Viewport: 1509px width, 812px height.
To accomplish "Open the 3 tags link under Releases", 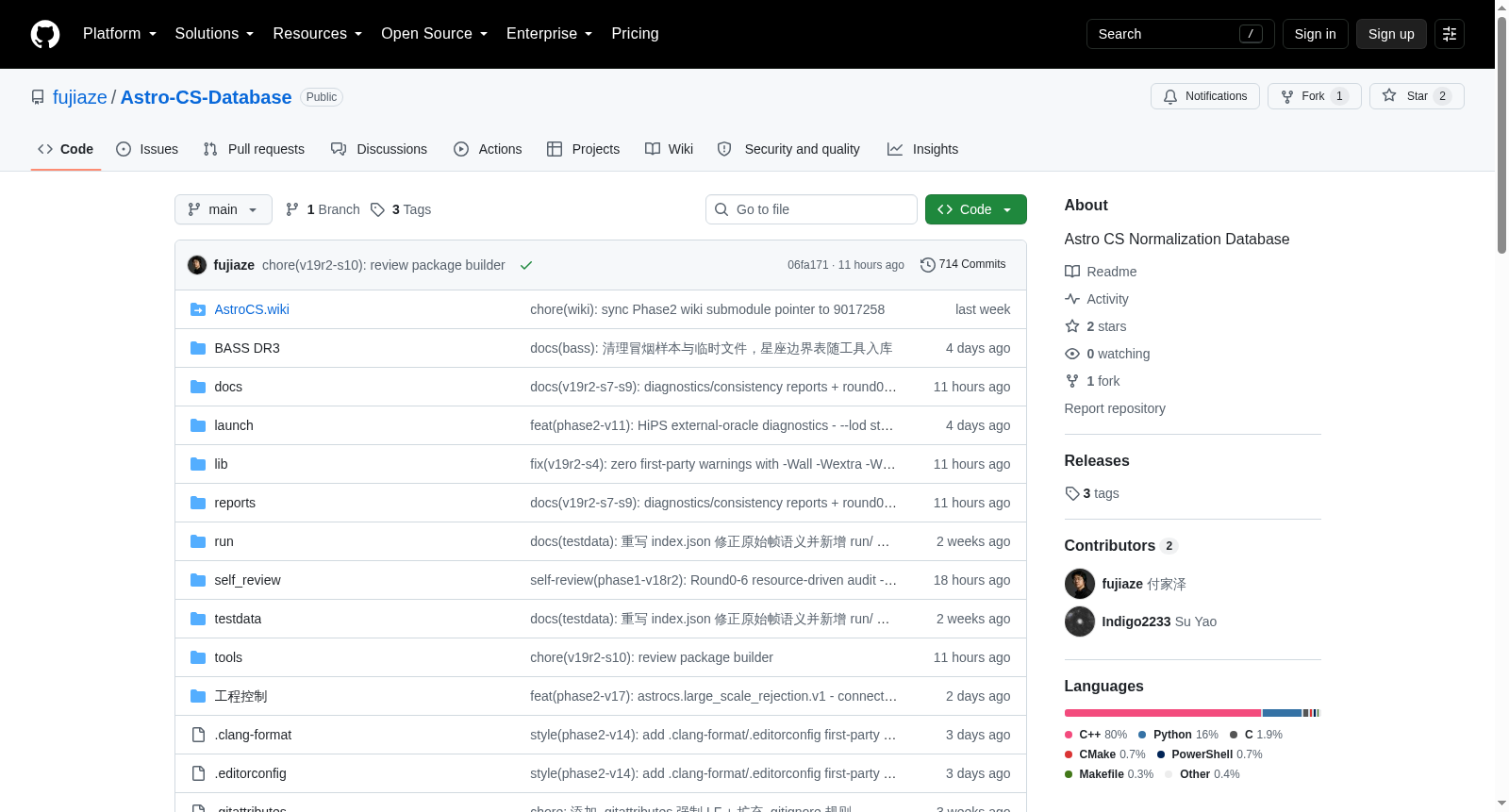I will pyautogui.click(x=1092, y=493).
